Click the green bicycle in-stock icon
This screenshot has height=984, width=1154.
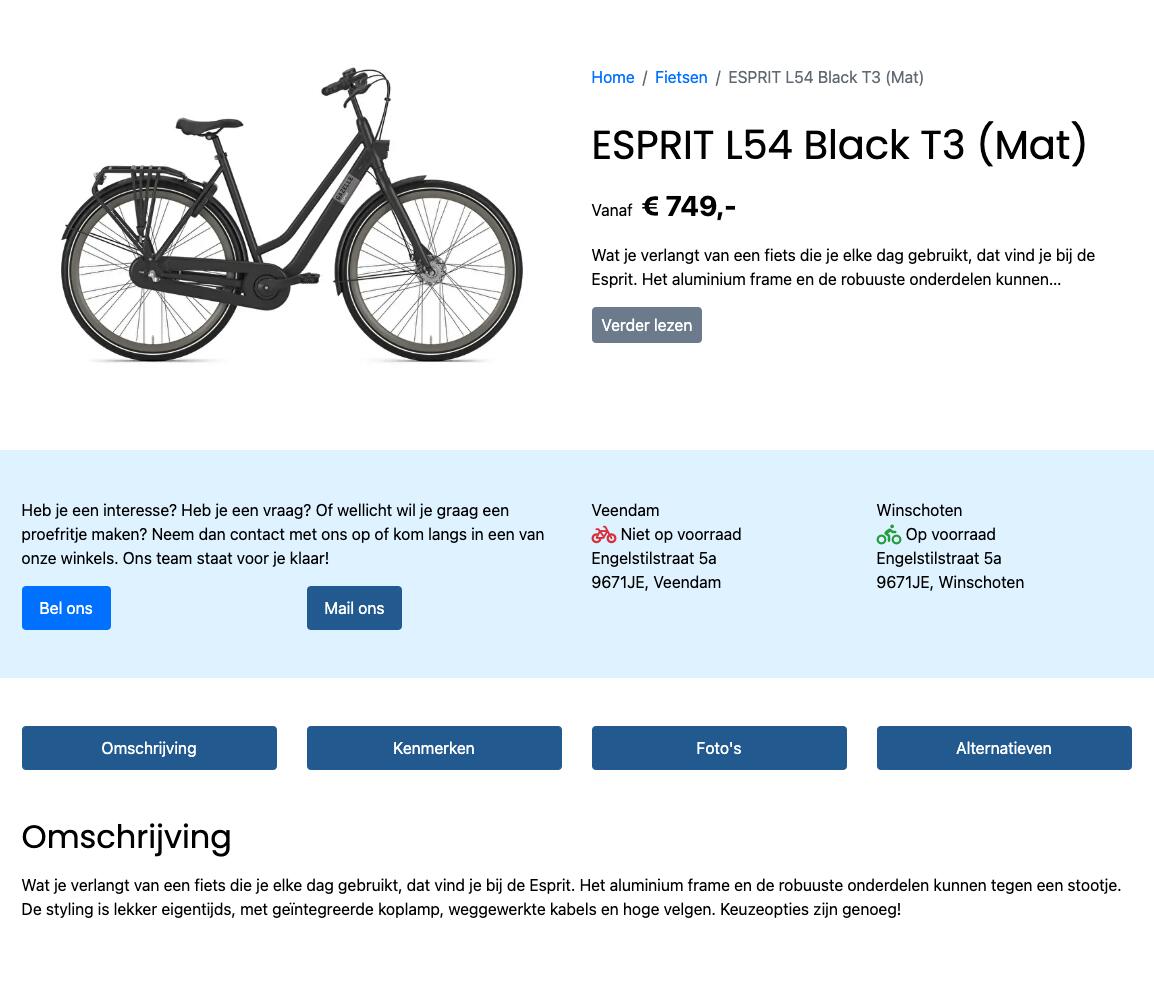click(888, 534)
